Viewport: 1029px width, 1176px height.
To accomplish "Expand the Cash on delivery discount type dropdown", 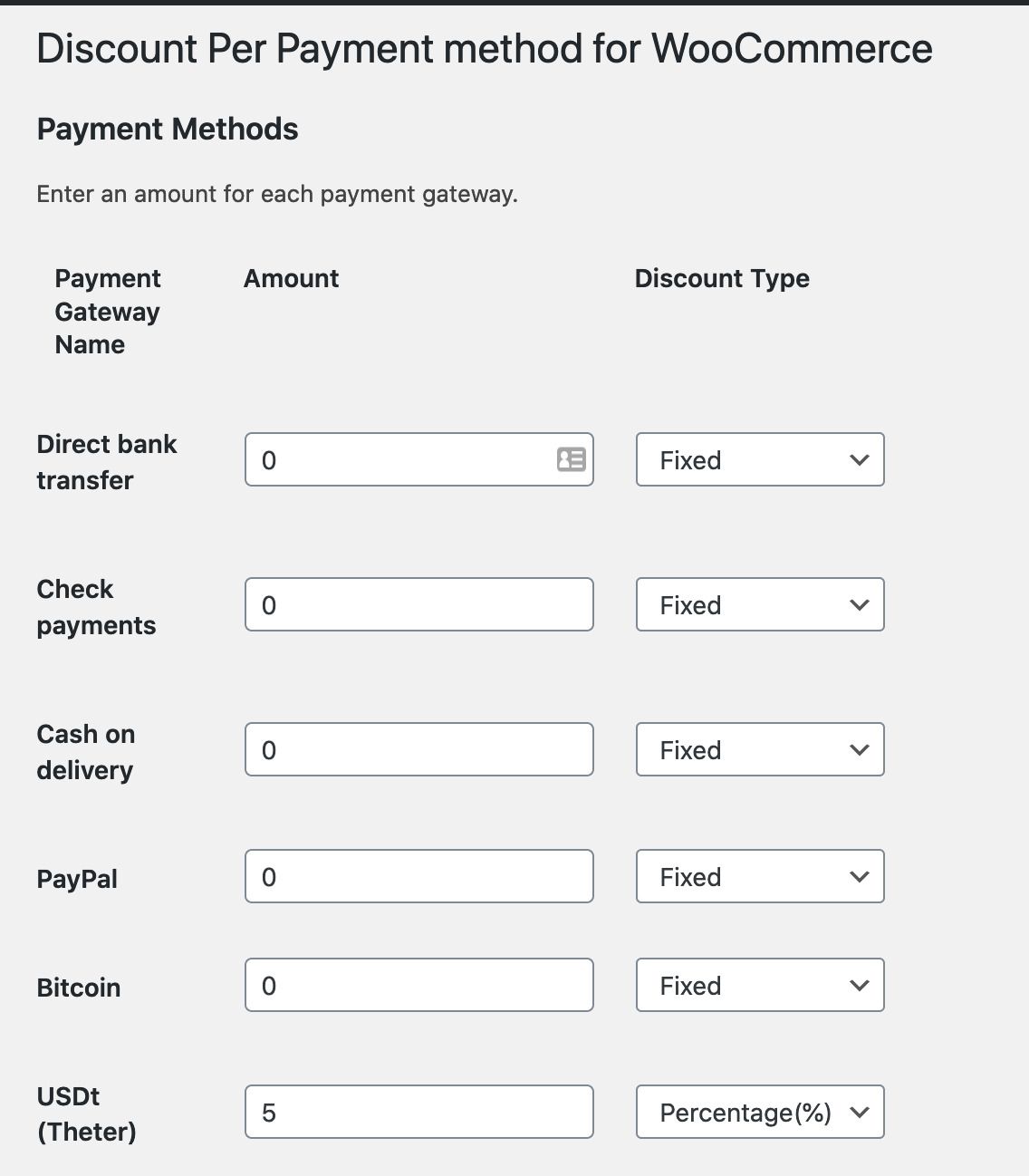I will pos(759,749).
